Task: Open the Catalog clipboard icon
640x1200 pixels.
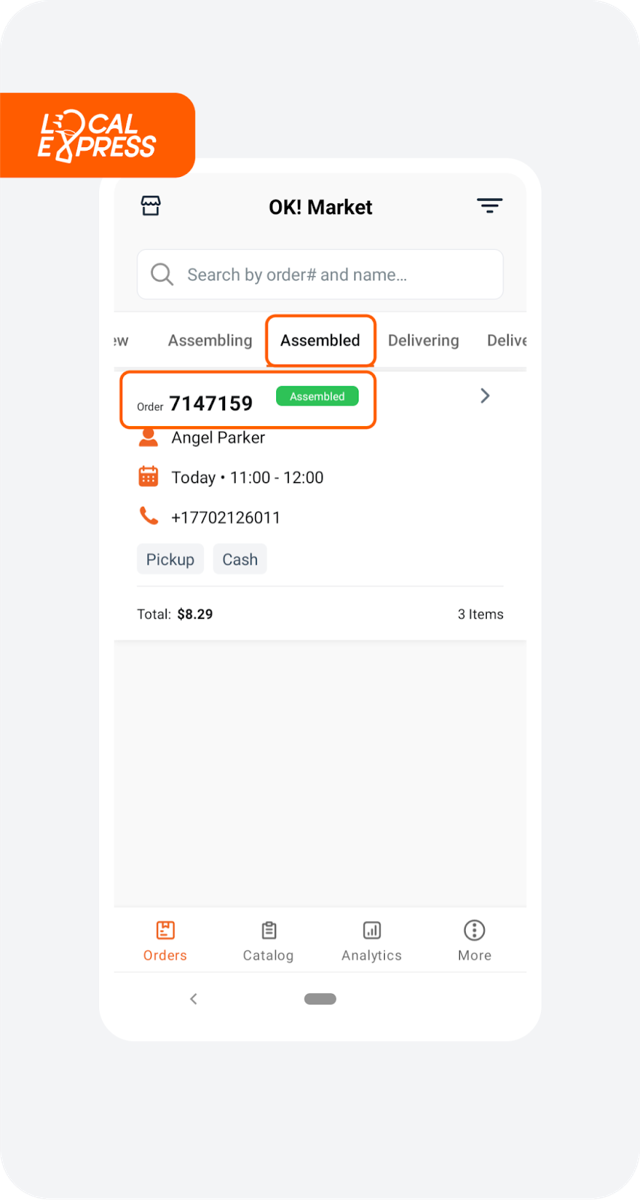Action: (x=268, y=930)
